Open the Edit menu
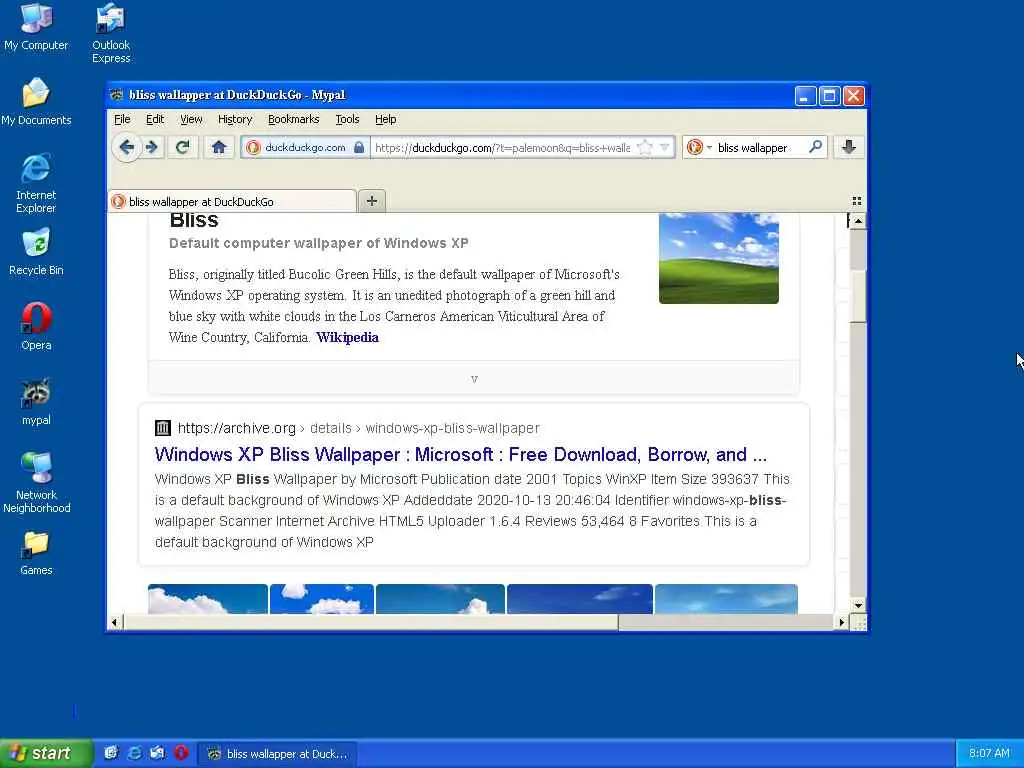 [x=155, y=119]
